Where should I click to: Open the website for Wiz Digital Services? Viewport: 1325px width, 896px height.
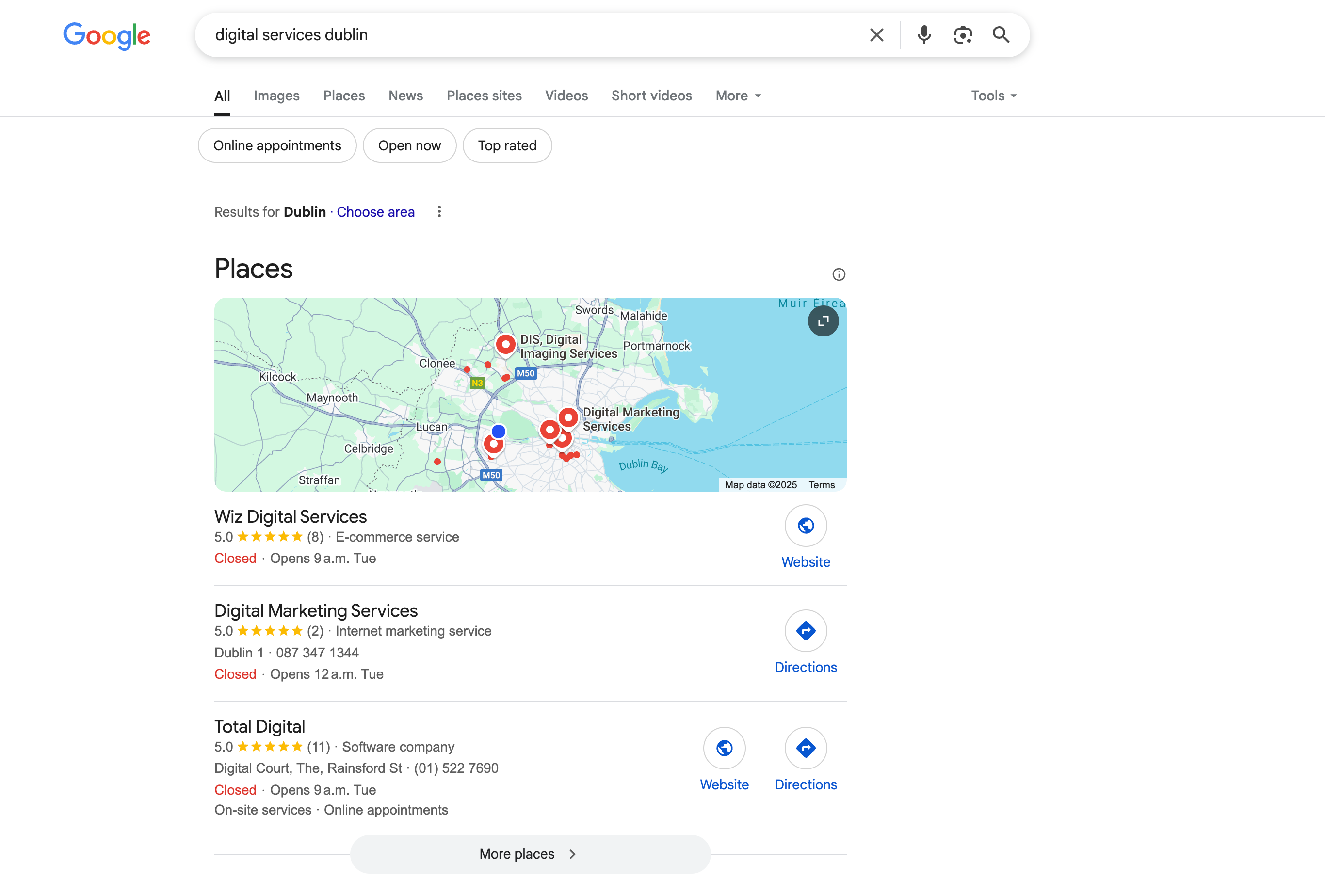pyautogui.click(x=806, y=526)
